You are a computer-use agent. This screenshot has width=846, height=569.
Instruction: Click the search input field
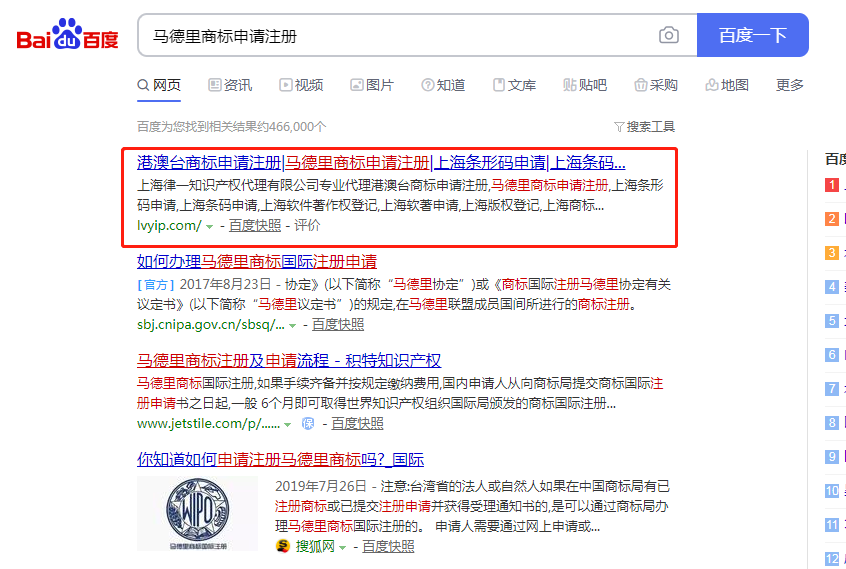pyautogui.click(x=400, y=36)
